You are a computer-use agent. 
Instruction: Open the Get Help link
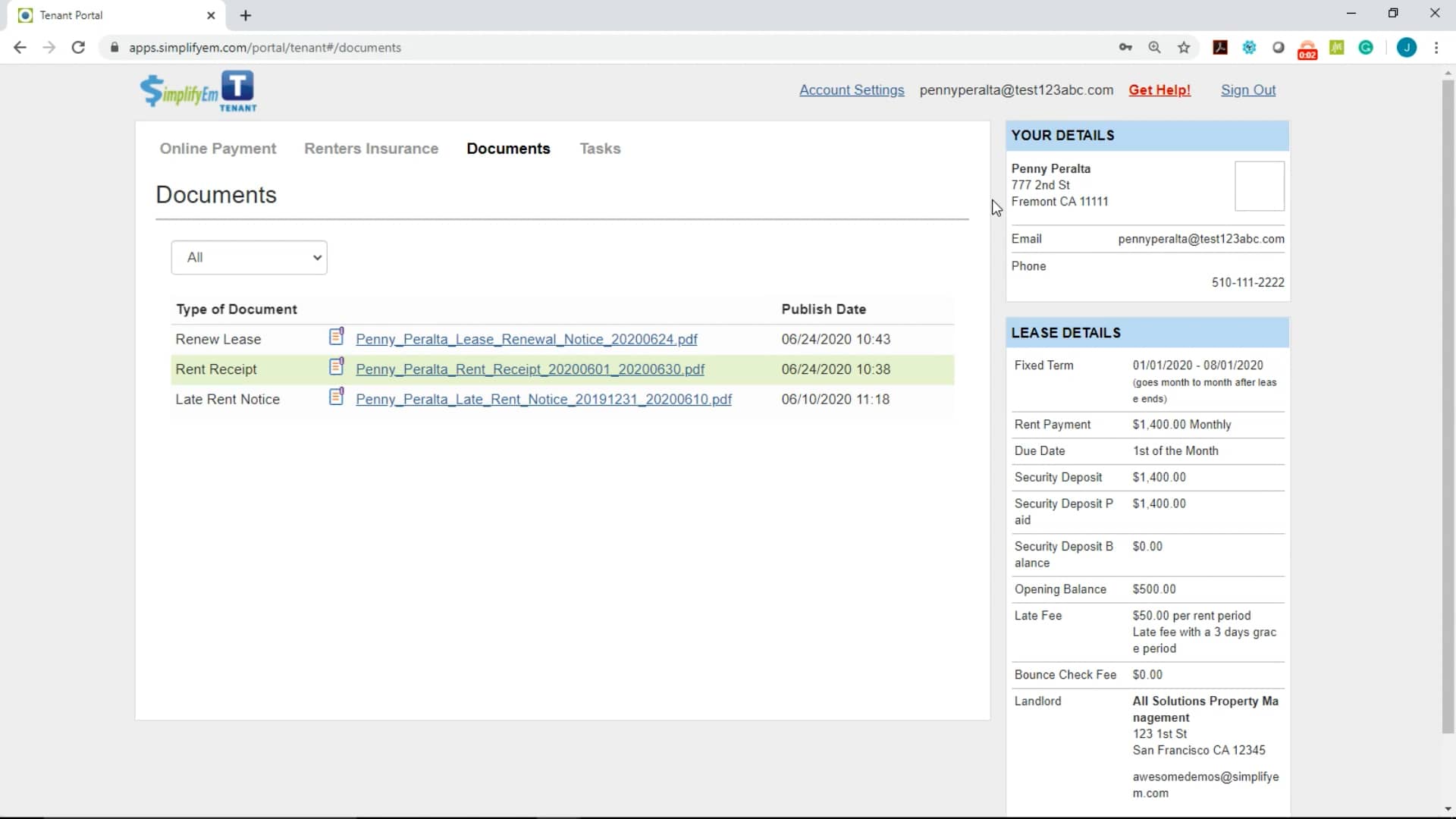tap(1159, 90)
